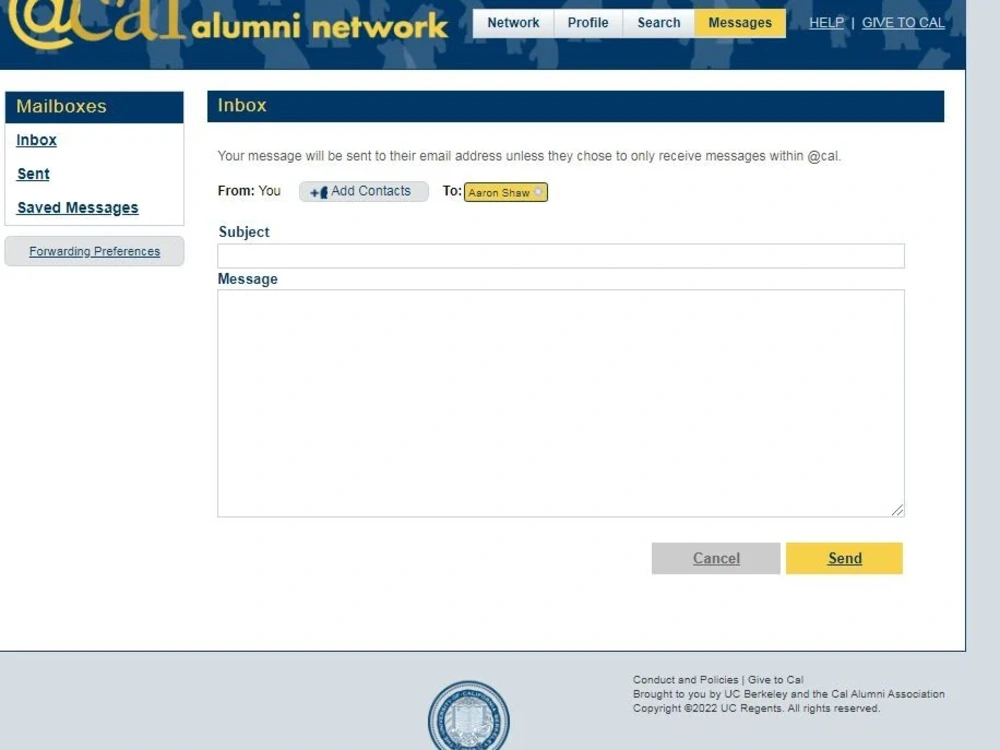
Task: Go to the Search tab
Action: 659,23
